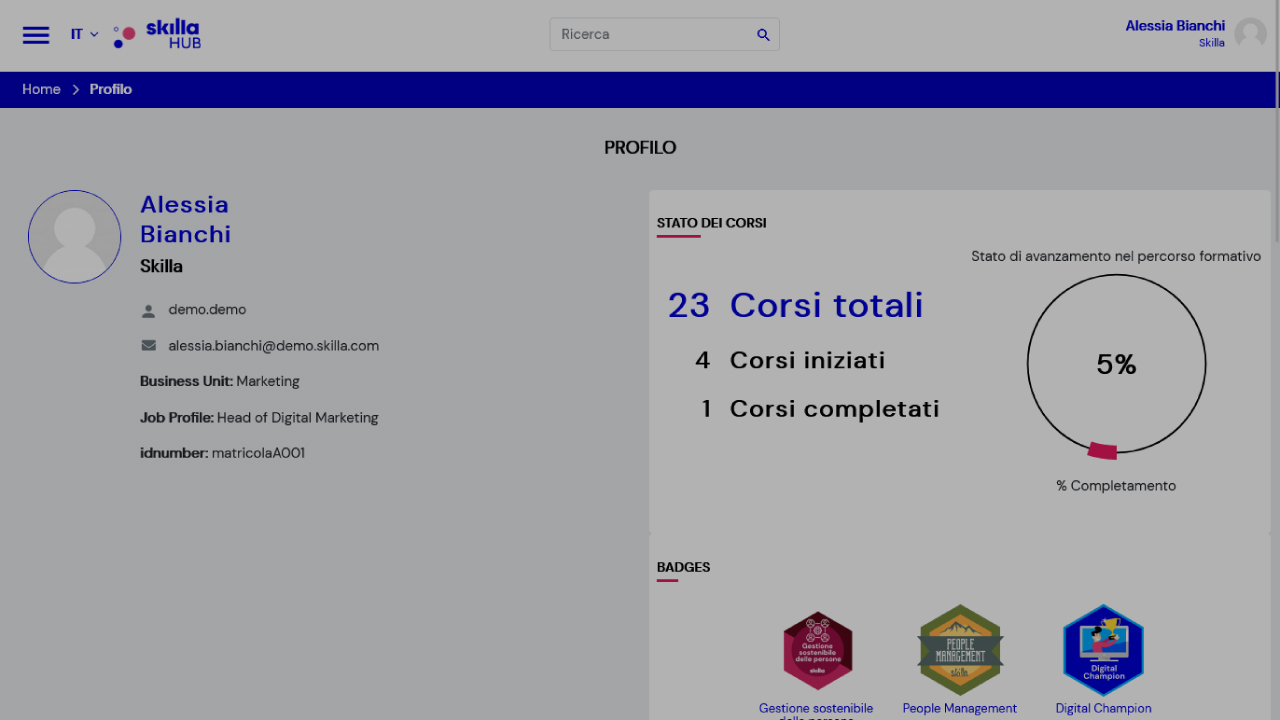Viewport: 1280px width, 720px height.
Task: Click the alessia.bianchi@demo.skilla.com email address
Action: 273,346
